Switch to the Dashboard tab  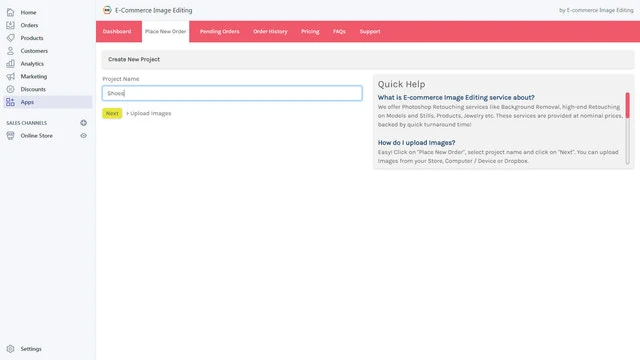coord(117,31)
